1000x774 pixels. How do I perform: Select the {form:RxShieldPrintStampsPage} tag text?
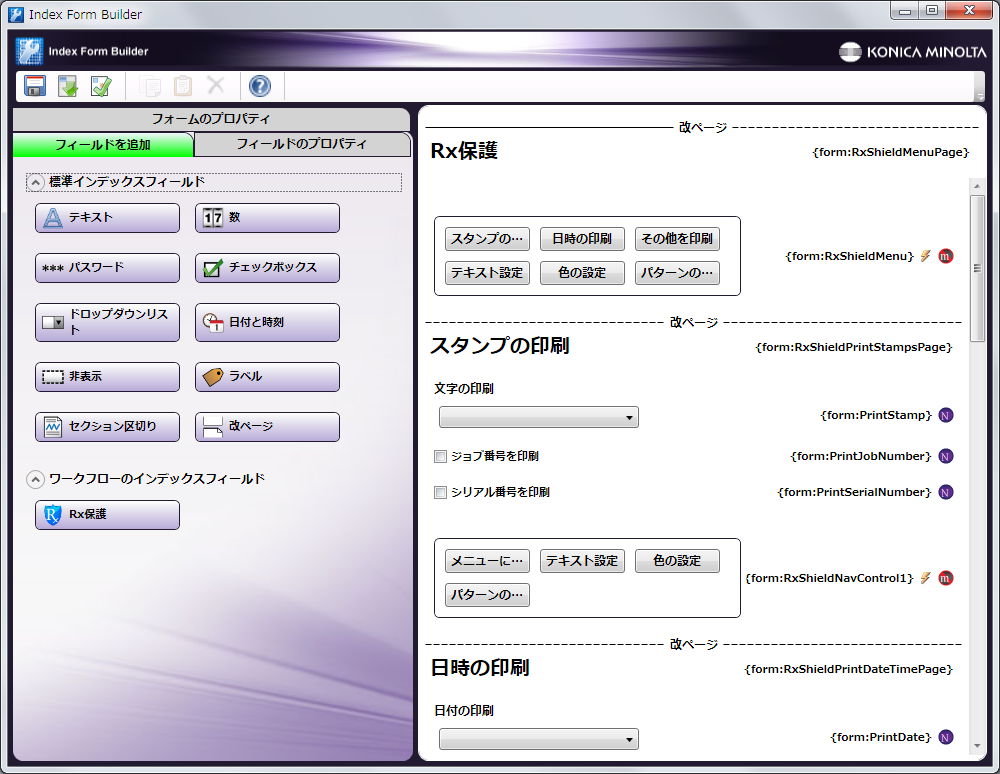tap(854, 347)
